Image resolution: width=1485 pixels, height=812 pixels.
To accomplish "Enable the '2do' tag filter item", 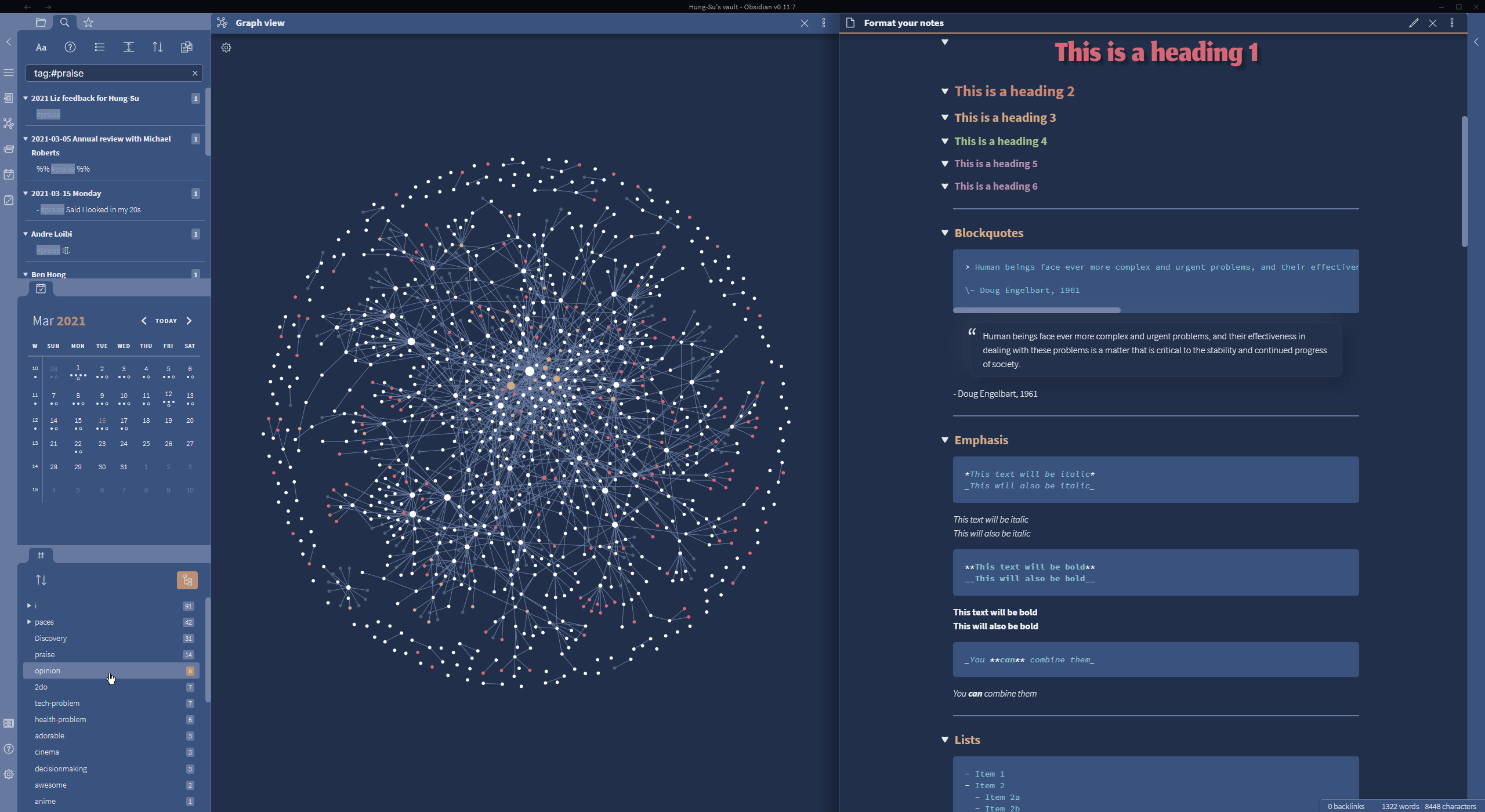I will coord(41,687).
